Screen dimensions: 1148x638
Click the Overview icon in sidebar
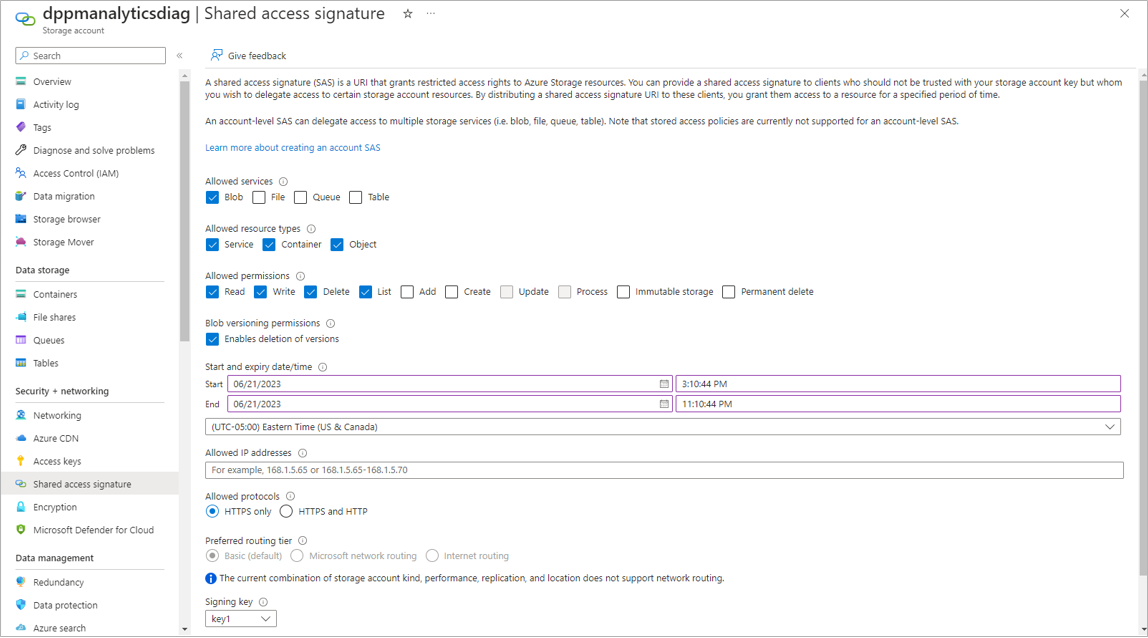point(20,81)
